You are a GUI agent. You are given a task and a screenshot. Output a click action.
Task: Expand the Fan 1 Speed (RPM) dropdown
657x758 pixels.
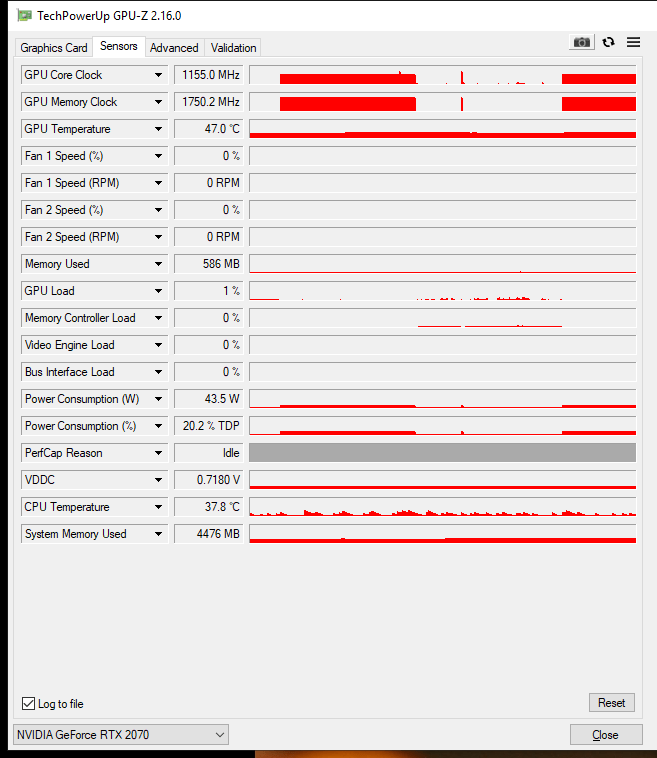pyautogui.click(x=158, y=183)
